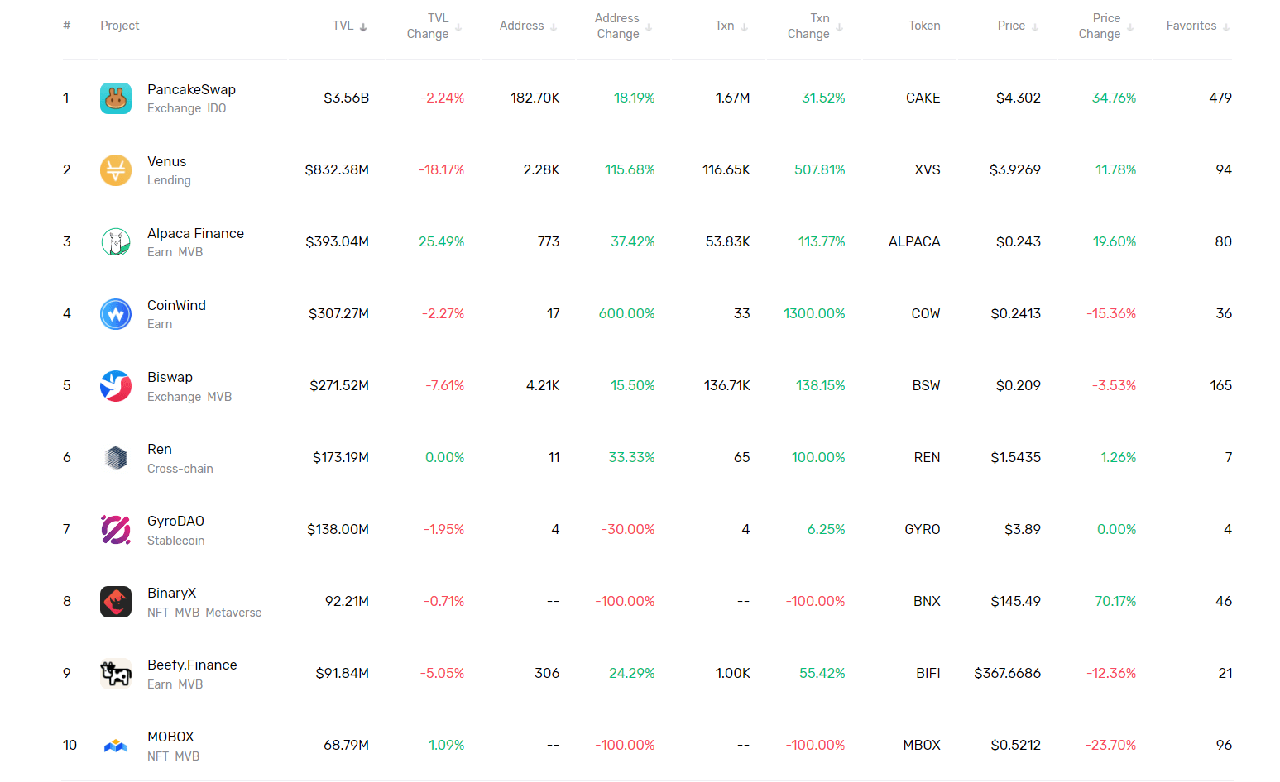Click Ren TVL value $173.19M

pos(341,458)
